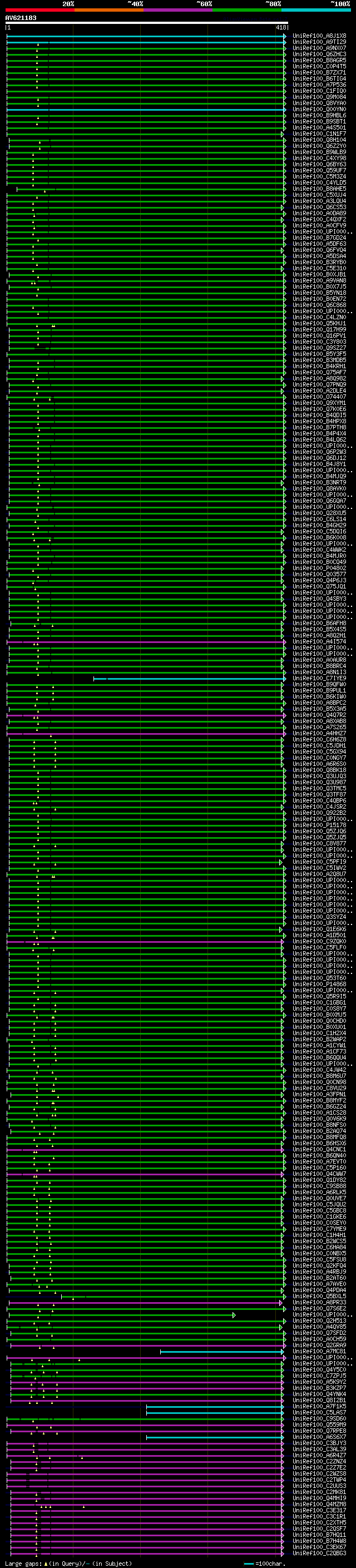Select hit label UniRef100_C1FIQ0
The image size is (356, 1568).
click(x=319, y=91)
